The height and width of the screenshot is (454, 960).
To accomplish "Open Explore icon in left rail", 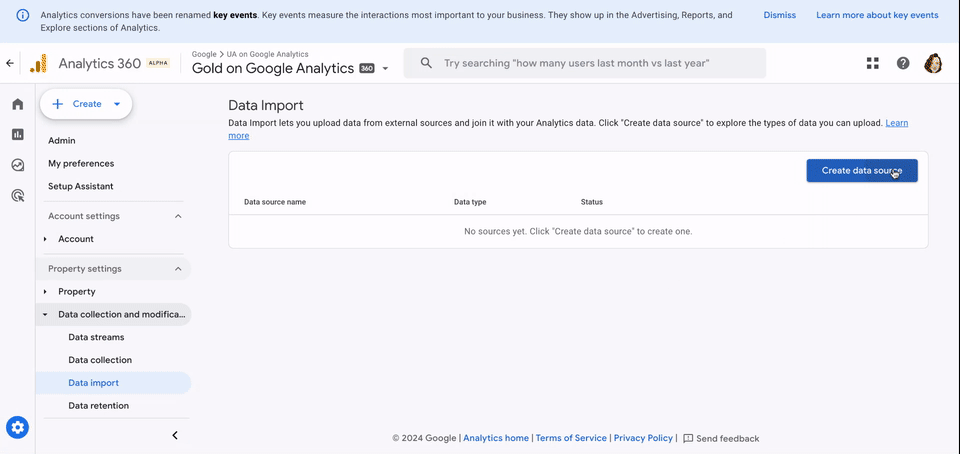I will click(18, 165).
